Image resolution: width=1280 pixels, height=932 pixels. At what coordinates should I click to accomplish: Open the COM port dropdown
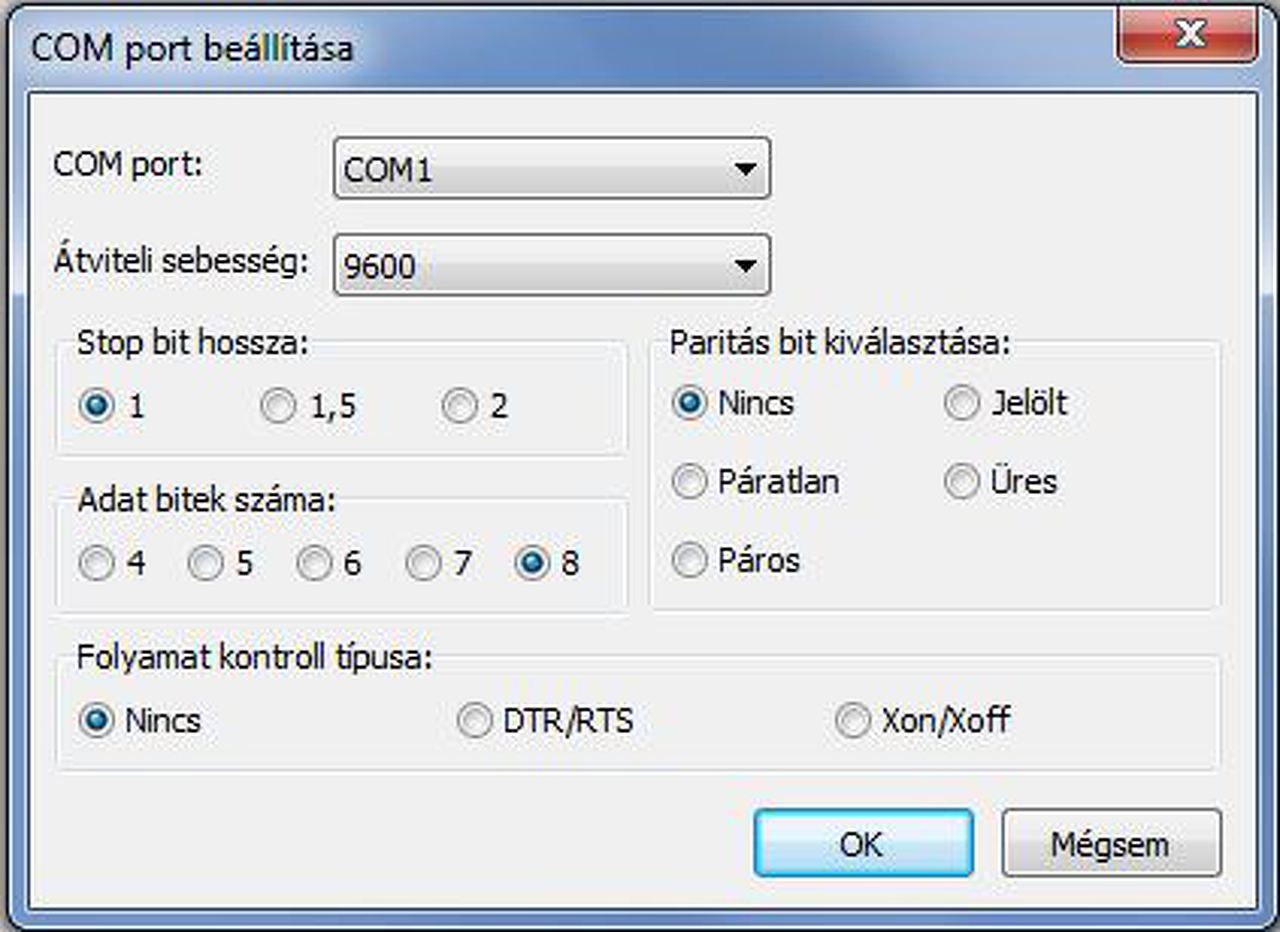tap(551, 169)
